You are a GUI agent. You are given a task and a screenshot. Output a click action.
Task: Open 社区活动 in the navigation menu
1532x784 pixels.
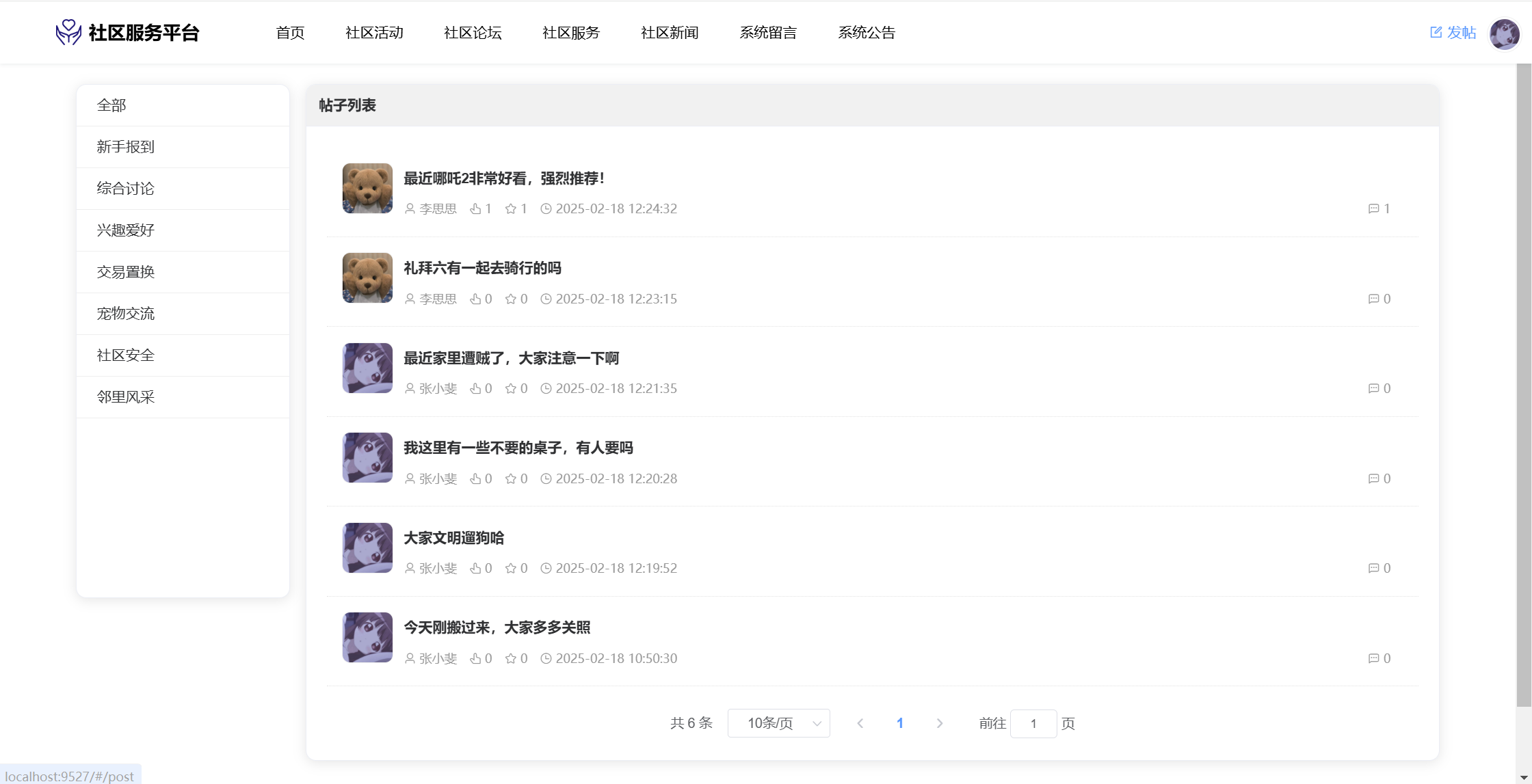click(374, 33)
